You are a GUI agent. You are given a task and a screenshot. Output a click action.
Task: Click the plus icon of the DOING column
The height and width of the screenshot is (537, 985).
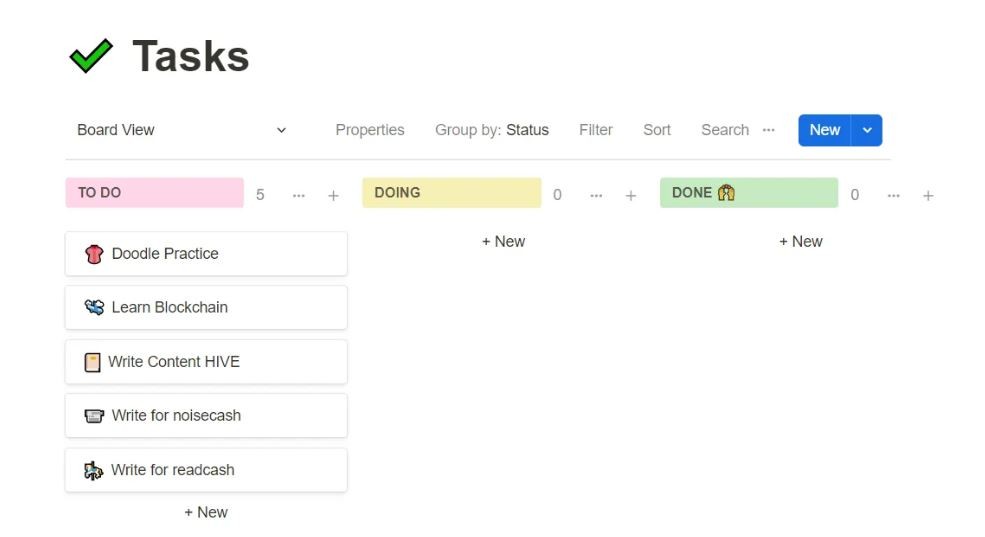pos(631,195)
